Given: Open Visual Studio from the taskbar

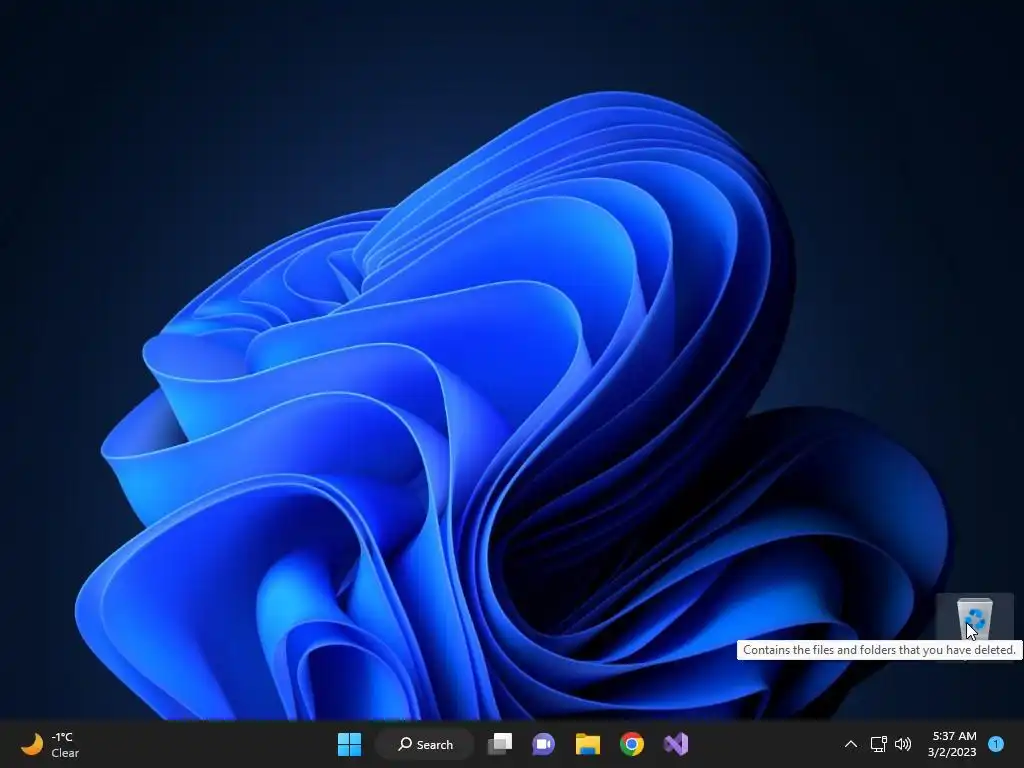Looking at the screenshot, I should point(676,744).
